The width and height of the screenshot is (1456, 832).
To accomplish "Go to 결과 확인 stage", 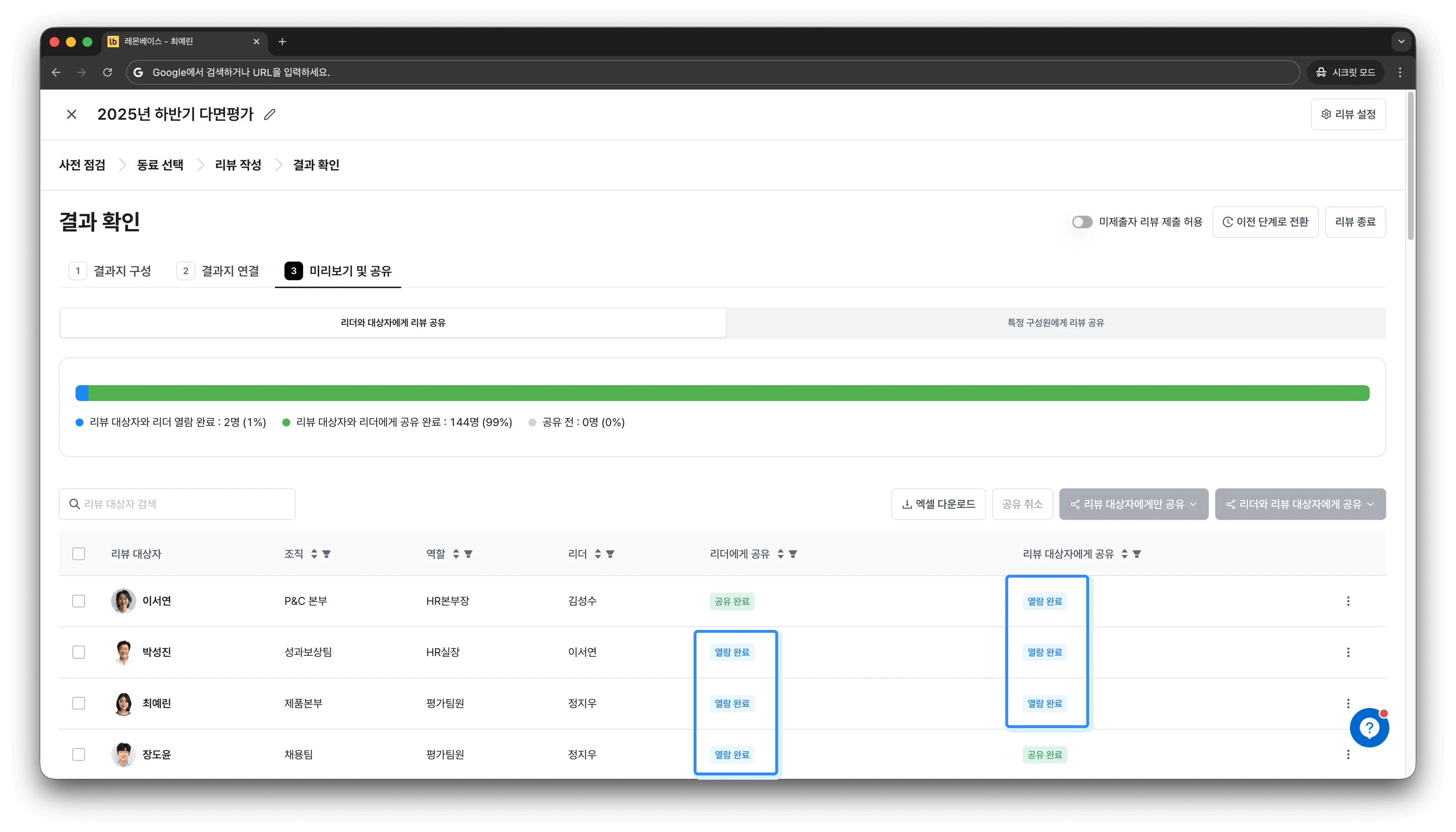I will 316,165.
